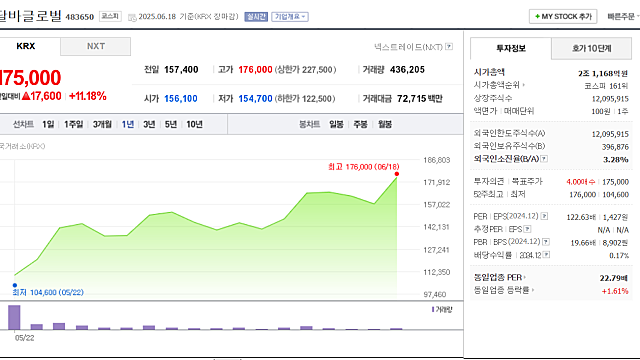The height and width of the screenshot is (360, 640).
Task: Open the help icon next to 넥스트레이드(NXT)
Action: pos(449,47)
